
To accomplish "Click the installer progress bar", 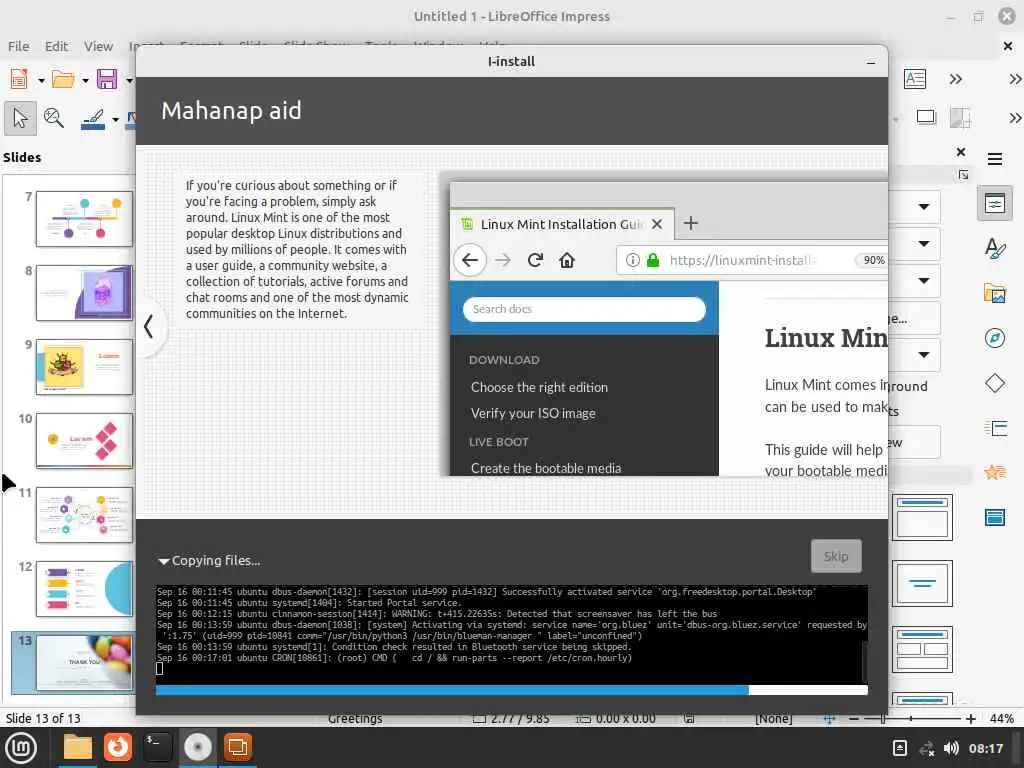I will 511,690.
